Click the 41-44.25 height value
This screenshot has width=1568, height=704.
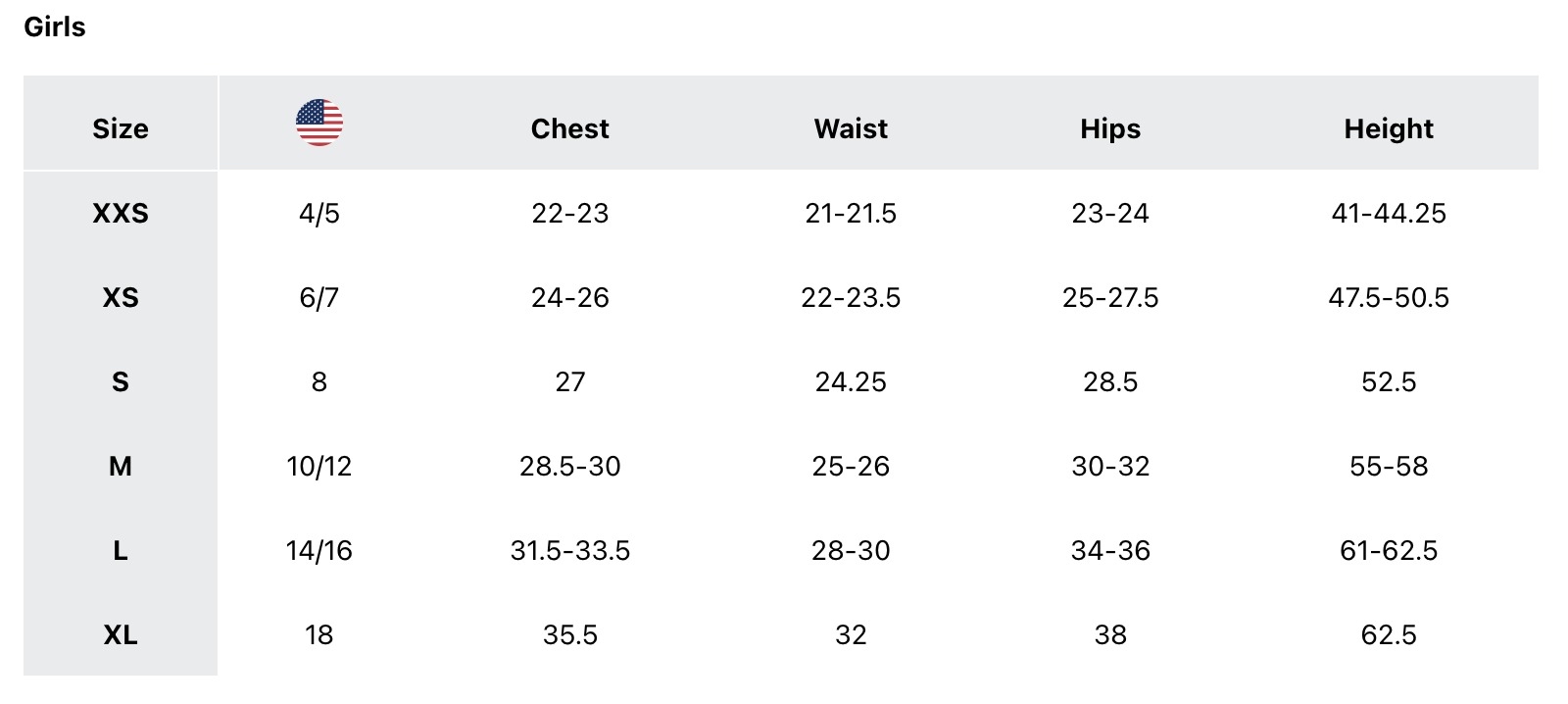(x=1389, y=213)
